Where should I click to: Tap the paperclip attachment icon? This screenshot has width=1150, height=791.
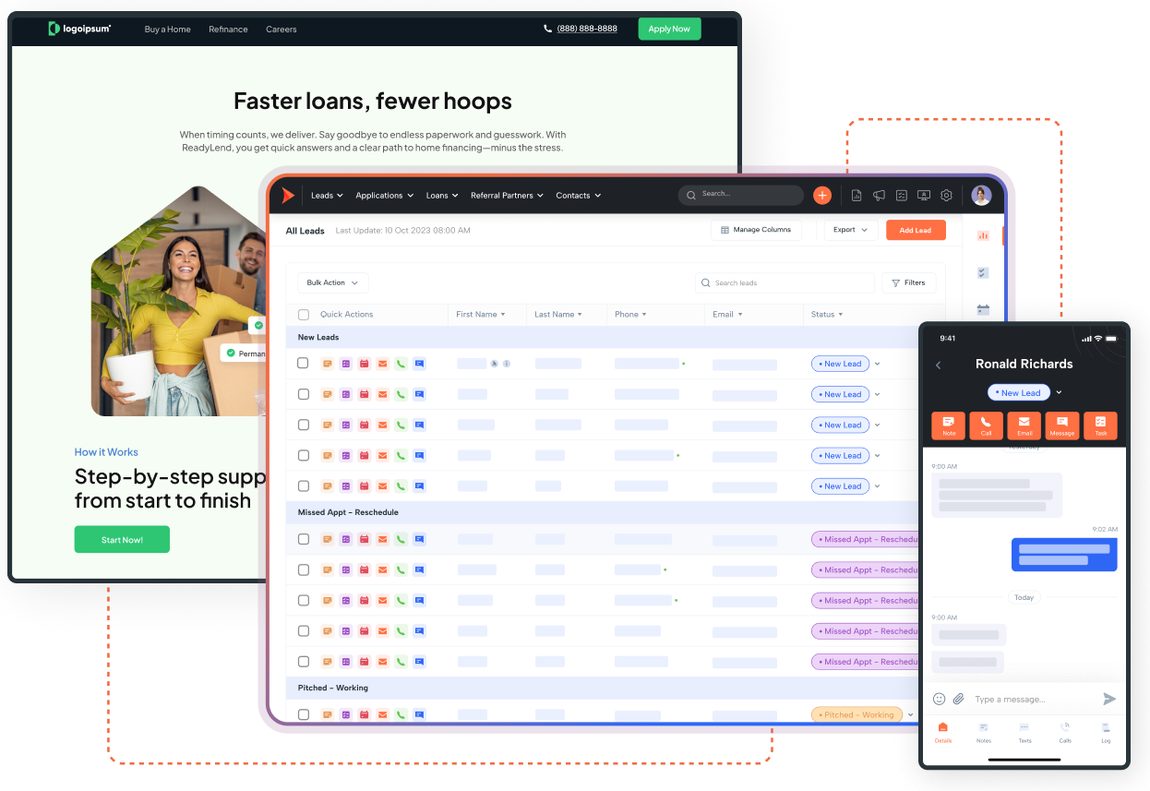959,699
